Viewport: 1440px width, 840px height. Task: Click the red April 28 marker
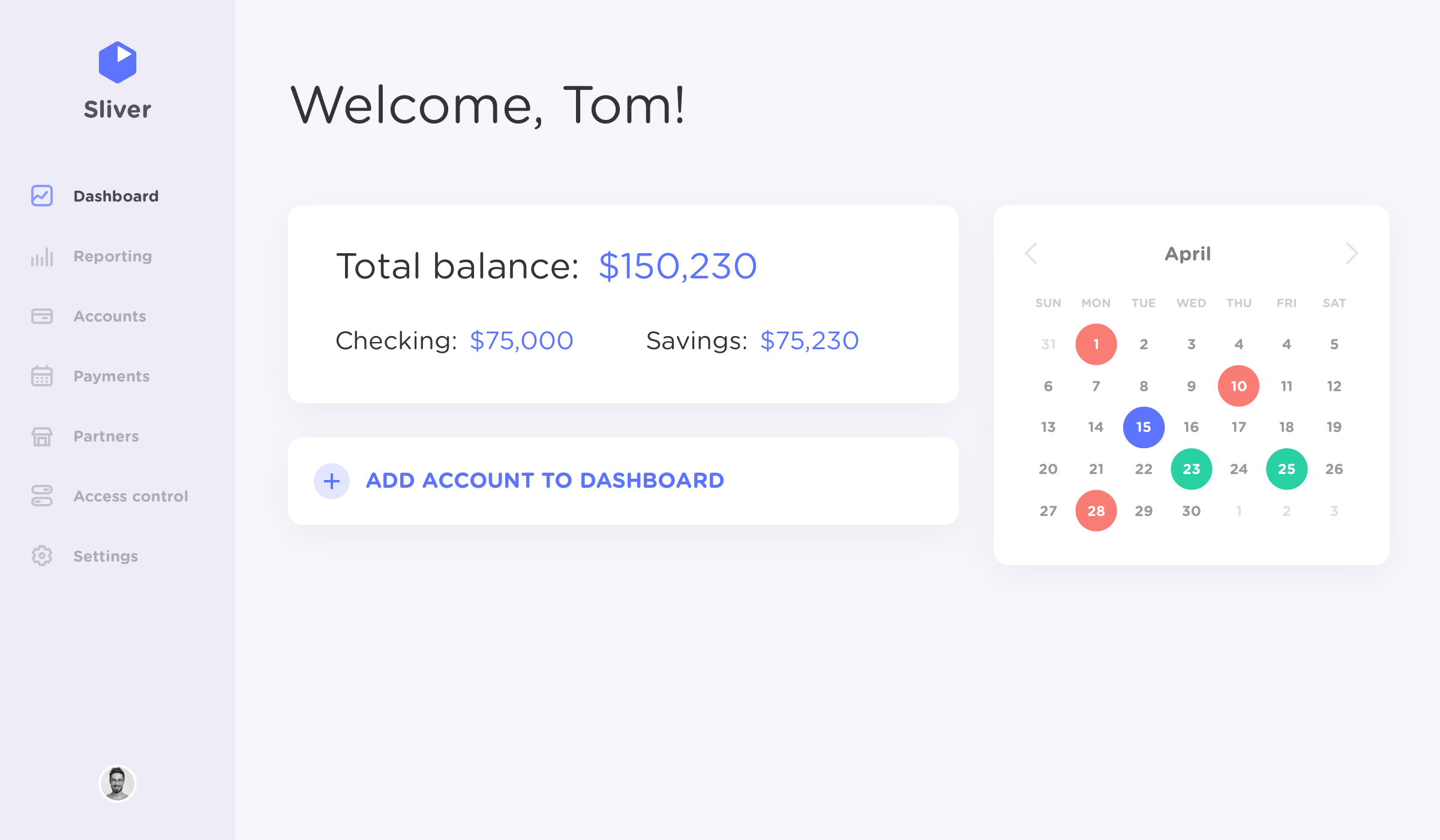[1096, 510]
